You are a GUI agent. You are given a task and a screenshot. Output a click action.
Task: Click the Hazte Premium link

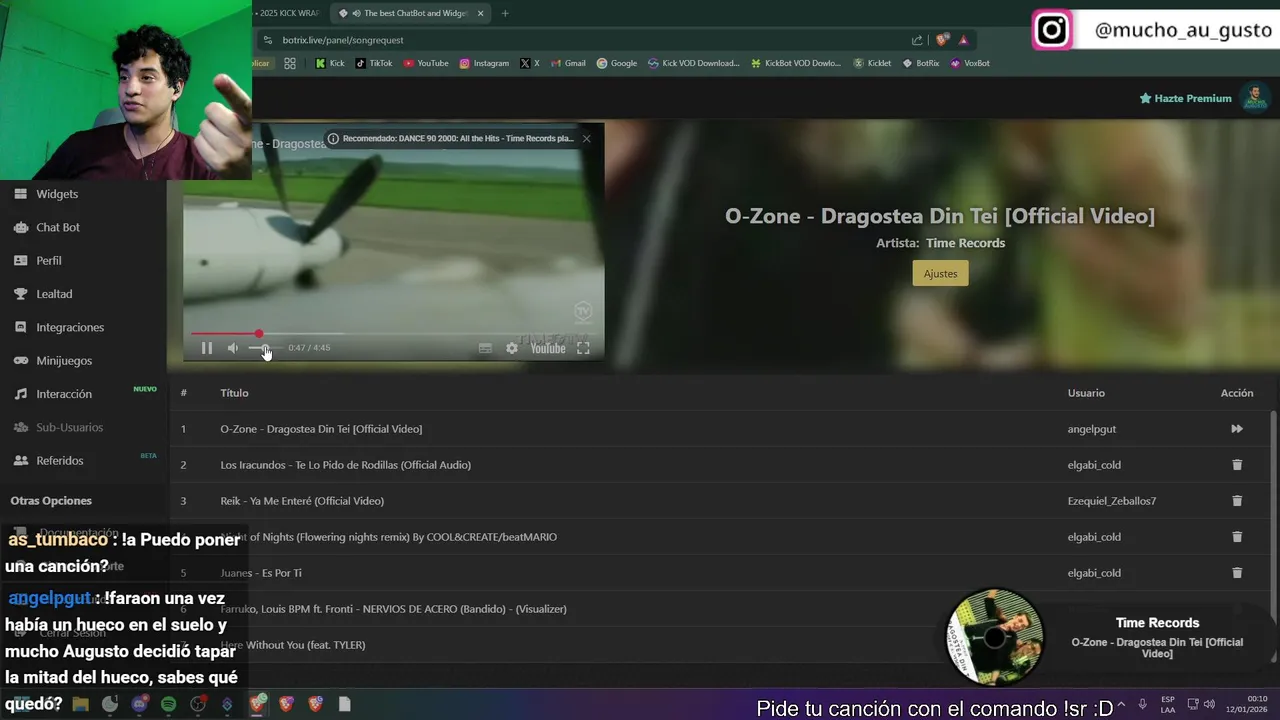1185,98
